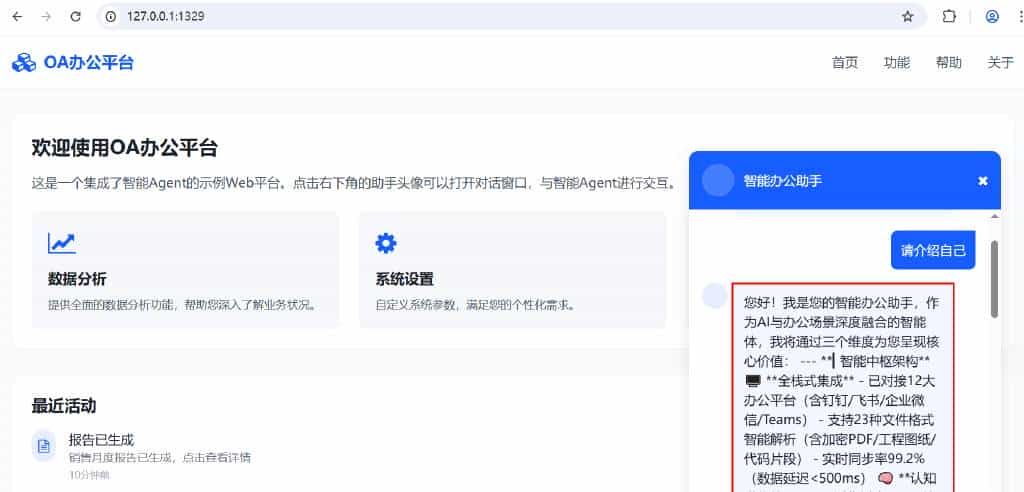Click the 报告已生成 document icon
The height and width of the screenshot is (492, 1024).
click(44, 446)
